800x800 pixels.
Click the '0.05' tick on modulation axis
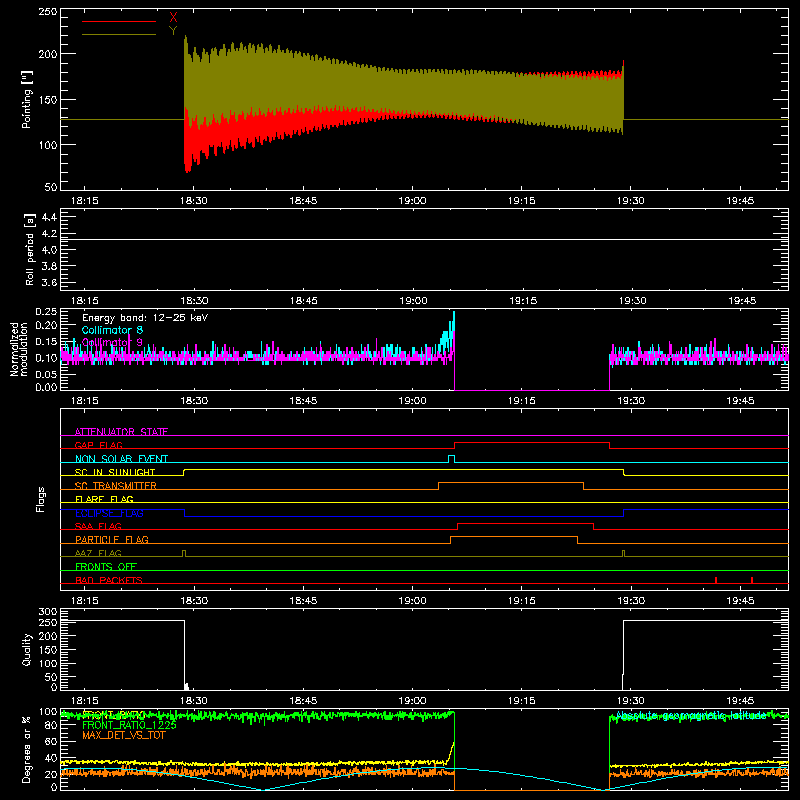[46, 374]
